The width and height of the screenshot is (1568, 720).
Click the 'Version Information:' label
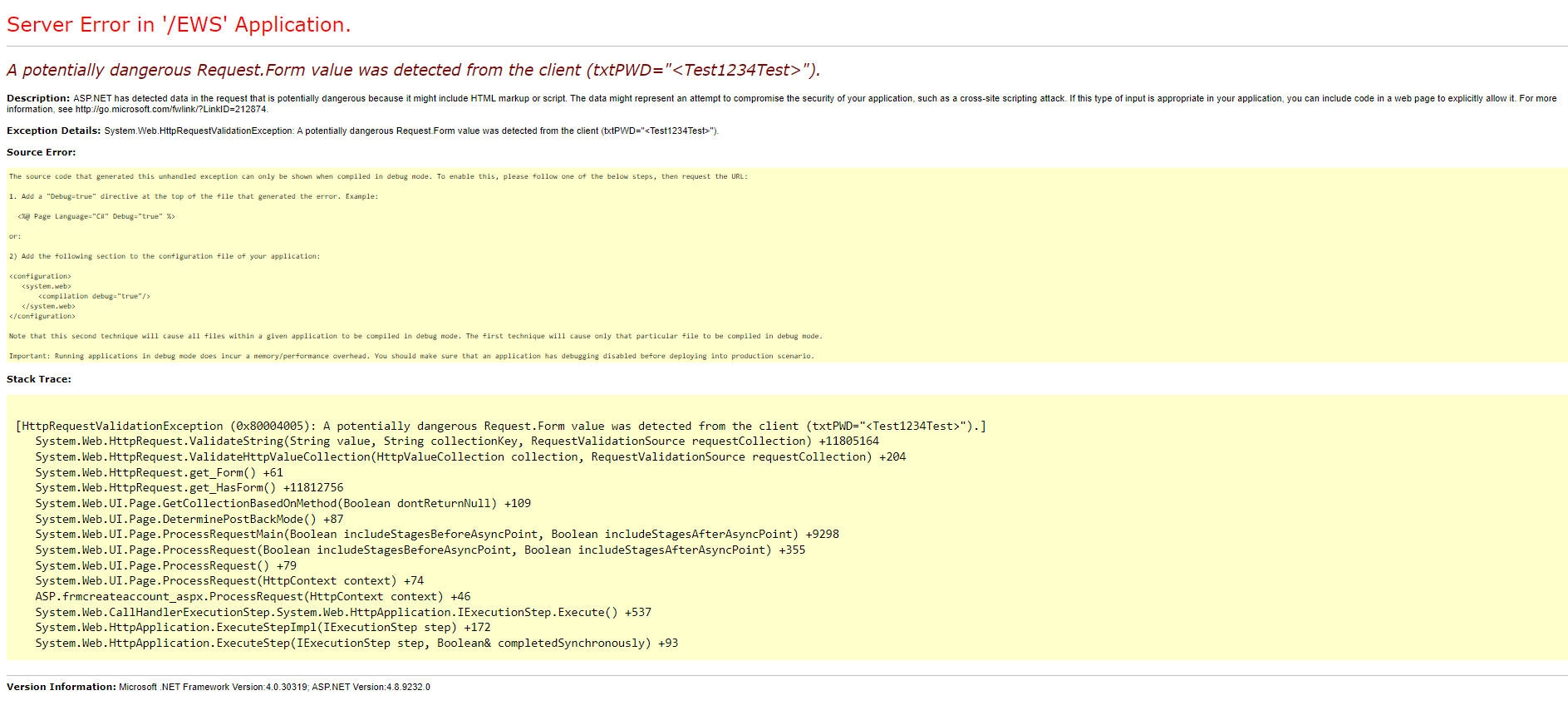click(x=61, y=687)
